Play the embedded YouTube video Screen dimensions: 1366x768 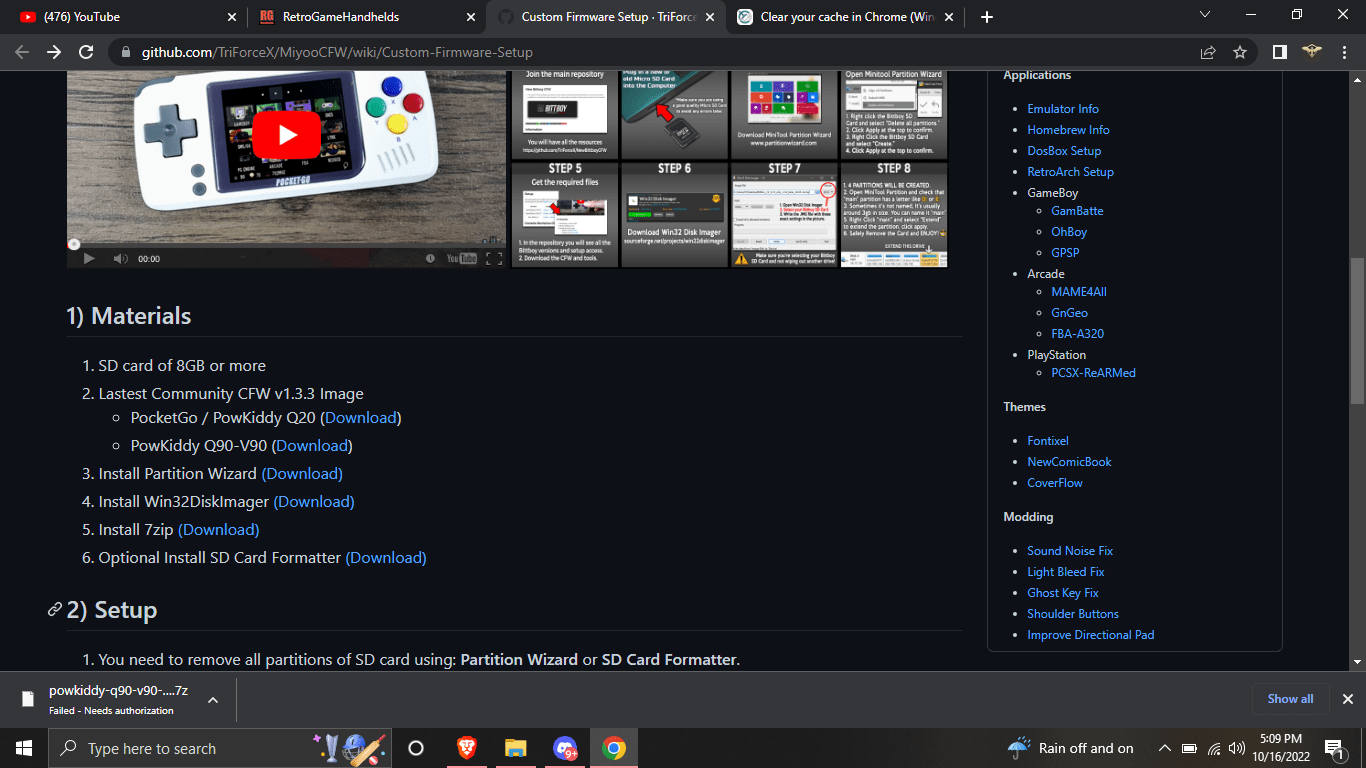click(x=286, y=135)
